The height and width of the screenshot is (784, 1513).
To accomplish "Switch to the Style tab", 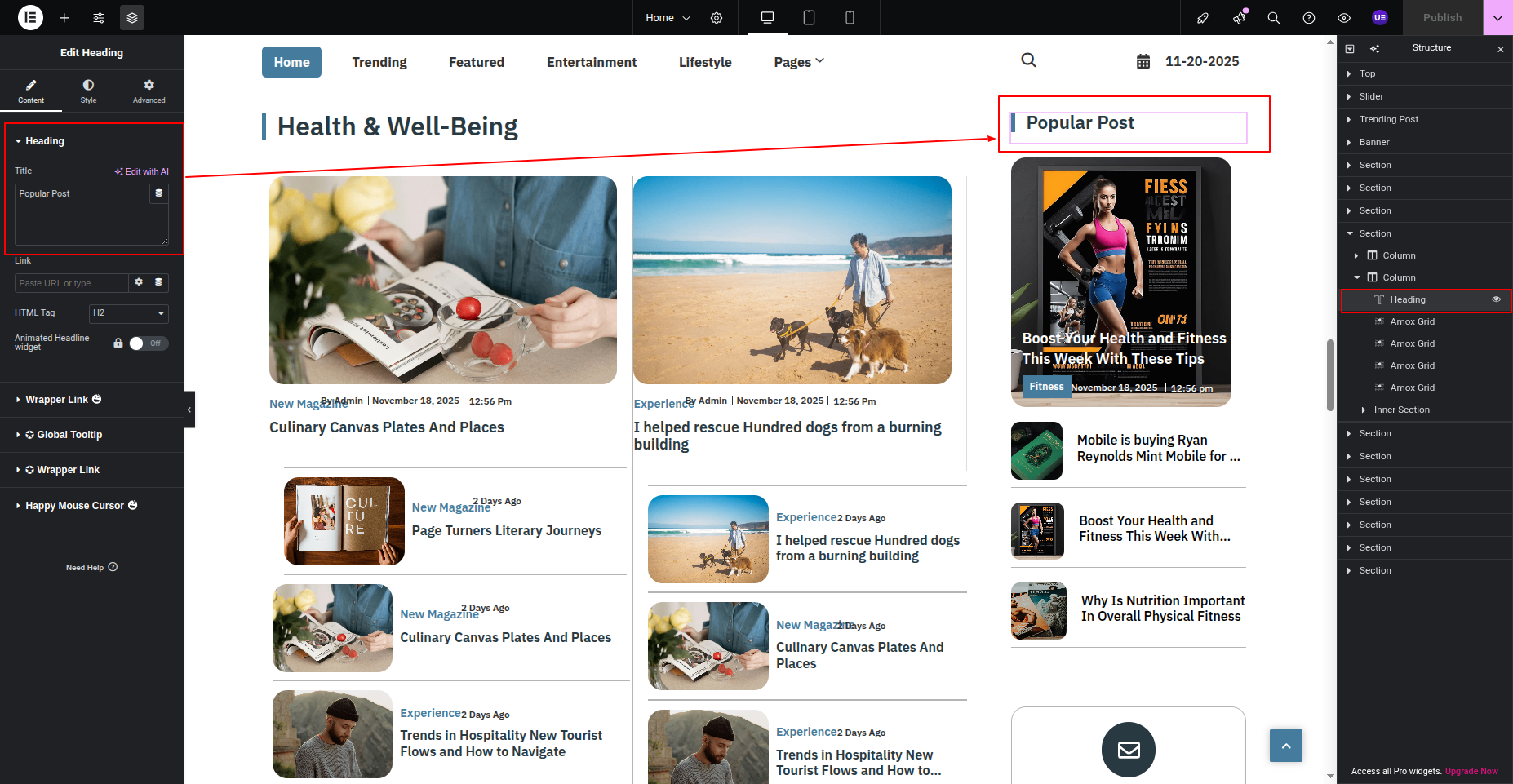I will click(88, 91).
